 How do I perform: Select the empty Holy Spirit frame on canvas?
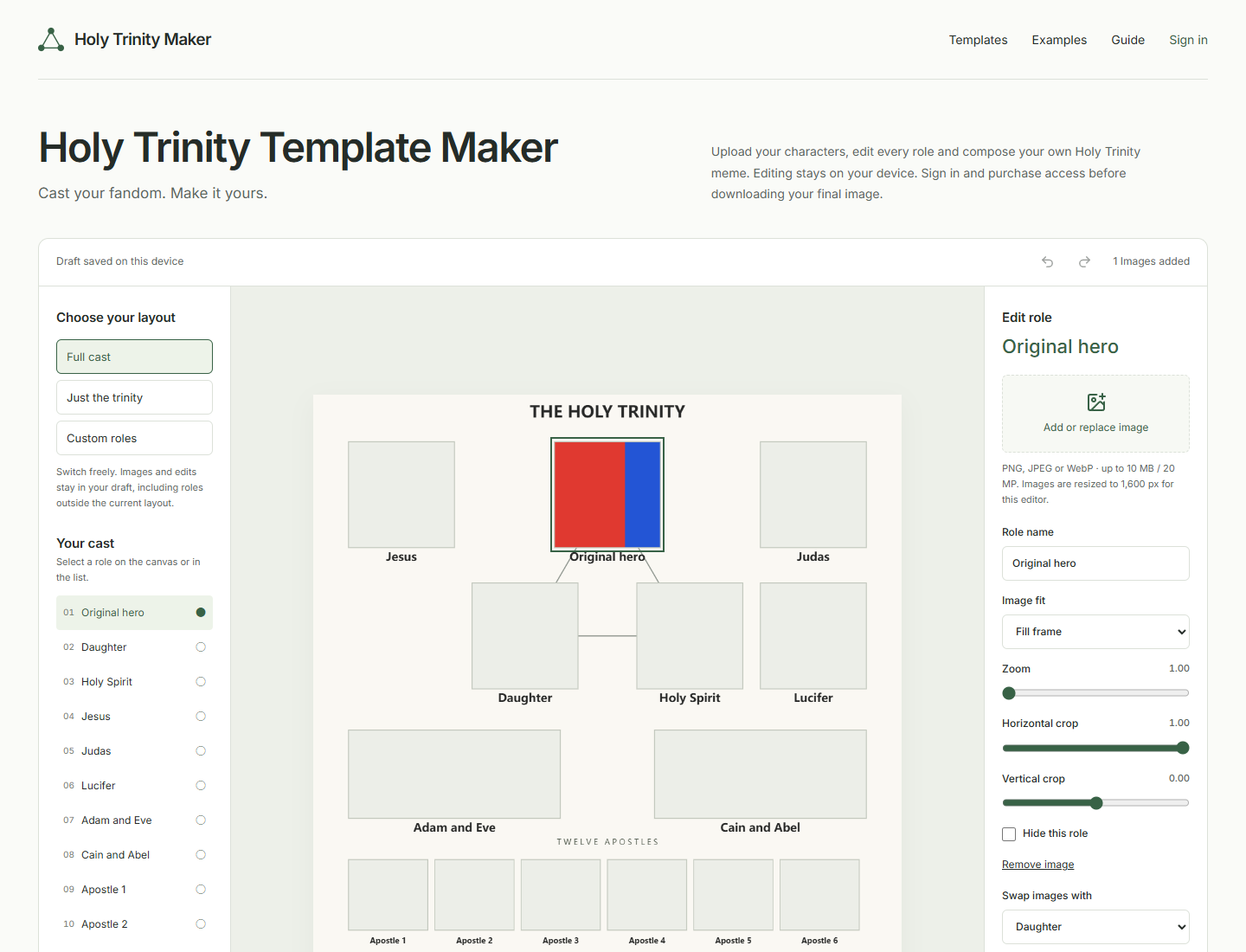coord(690,636)
